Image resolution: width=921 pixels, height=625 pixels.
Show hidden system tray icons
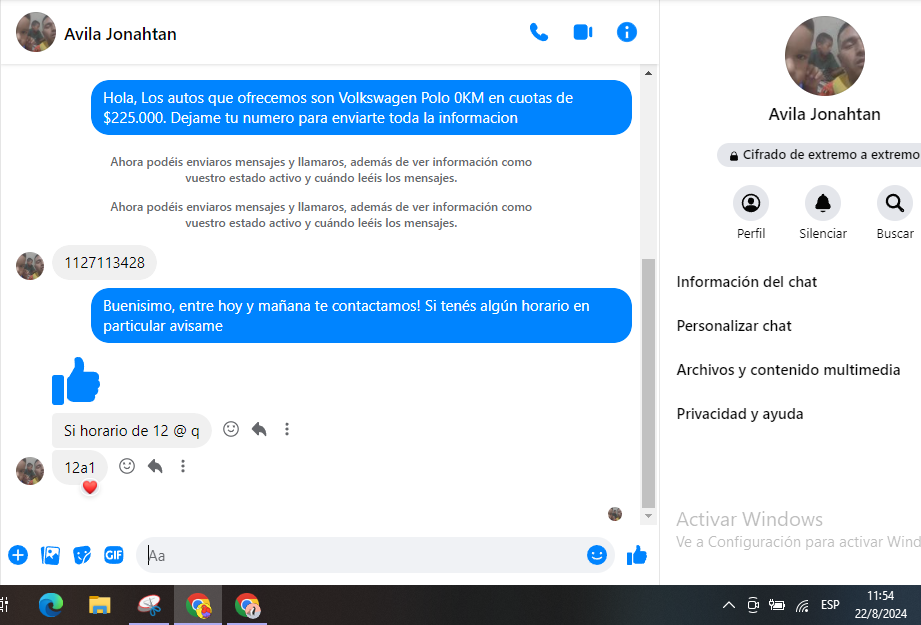coord(728,605)
